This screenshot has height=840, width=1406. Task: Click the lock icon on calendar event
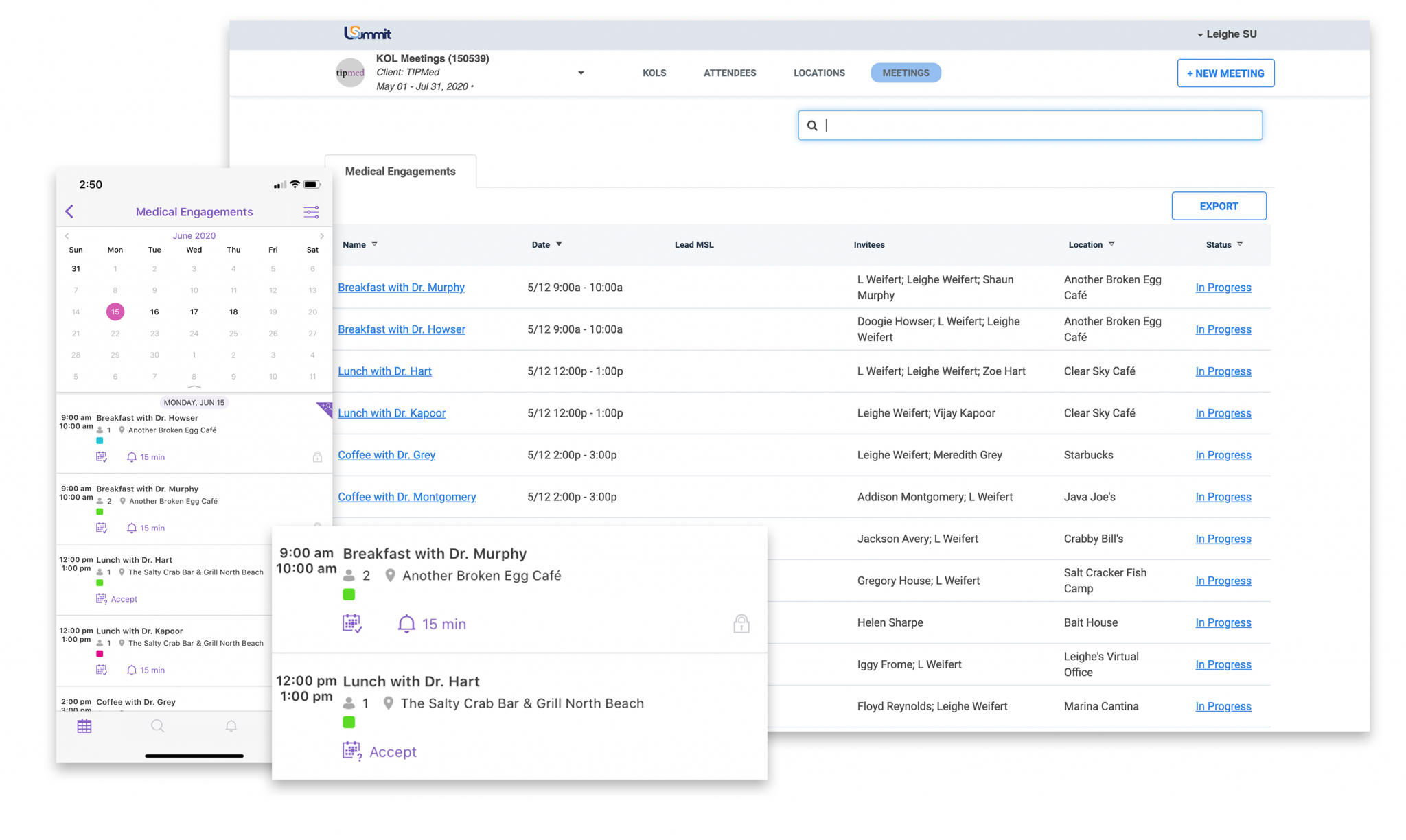(x=741, y=624)
